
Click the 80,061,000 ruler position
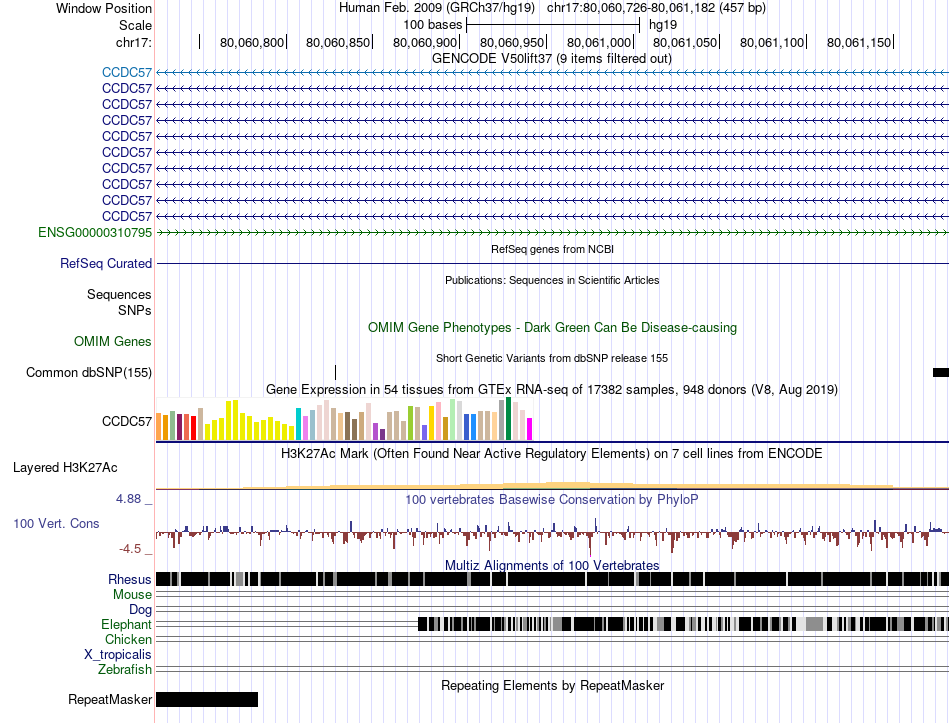coord(599,42)
